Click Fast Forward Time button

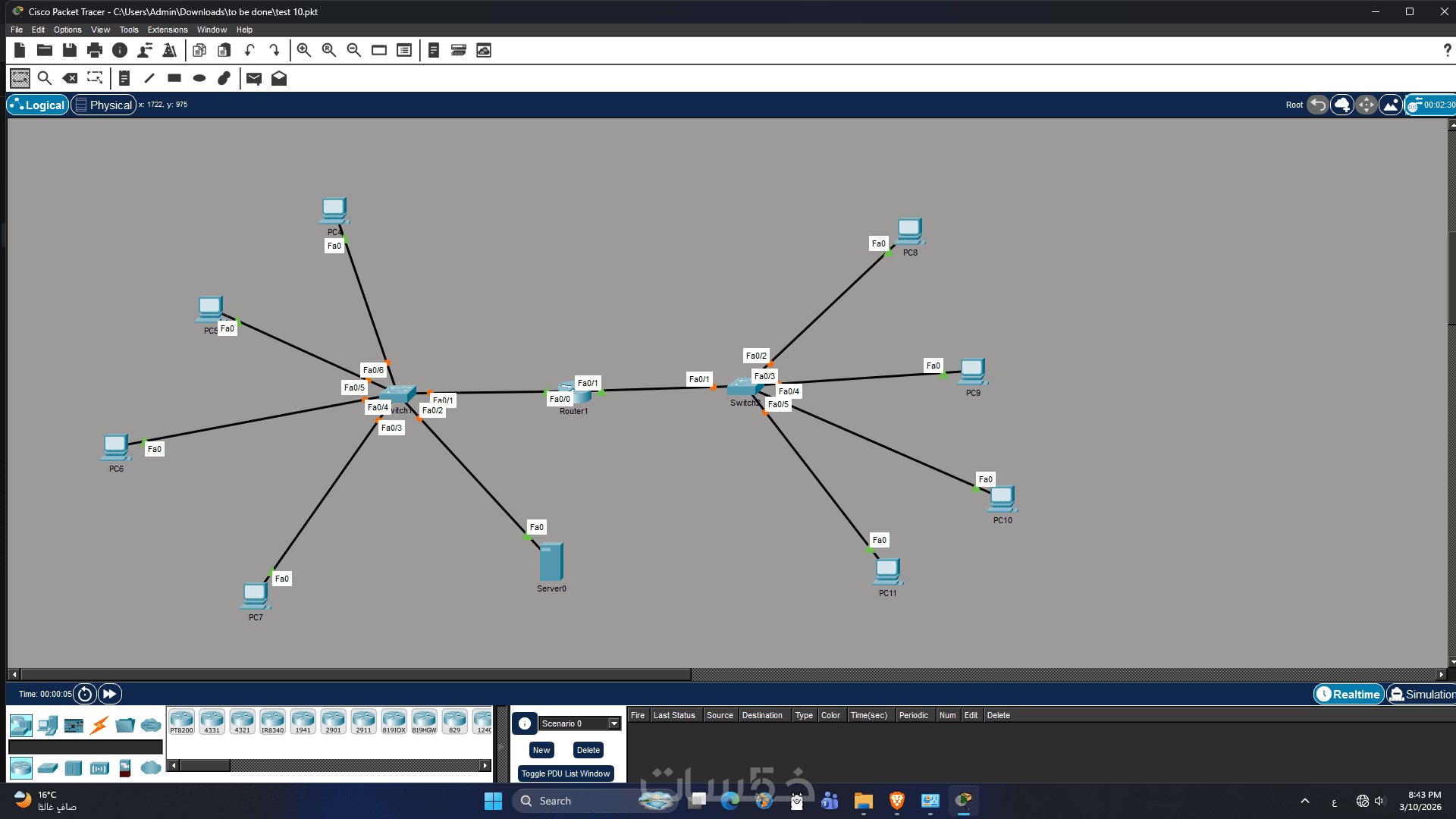pyautogui.click(x=110, y=694)
